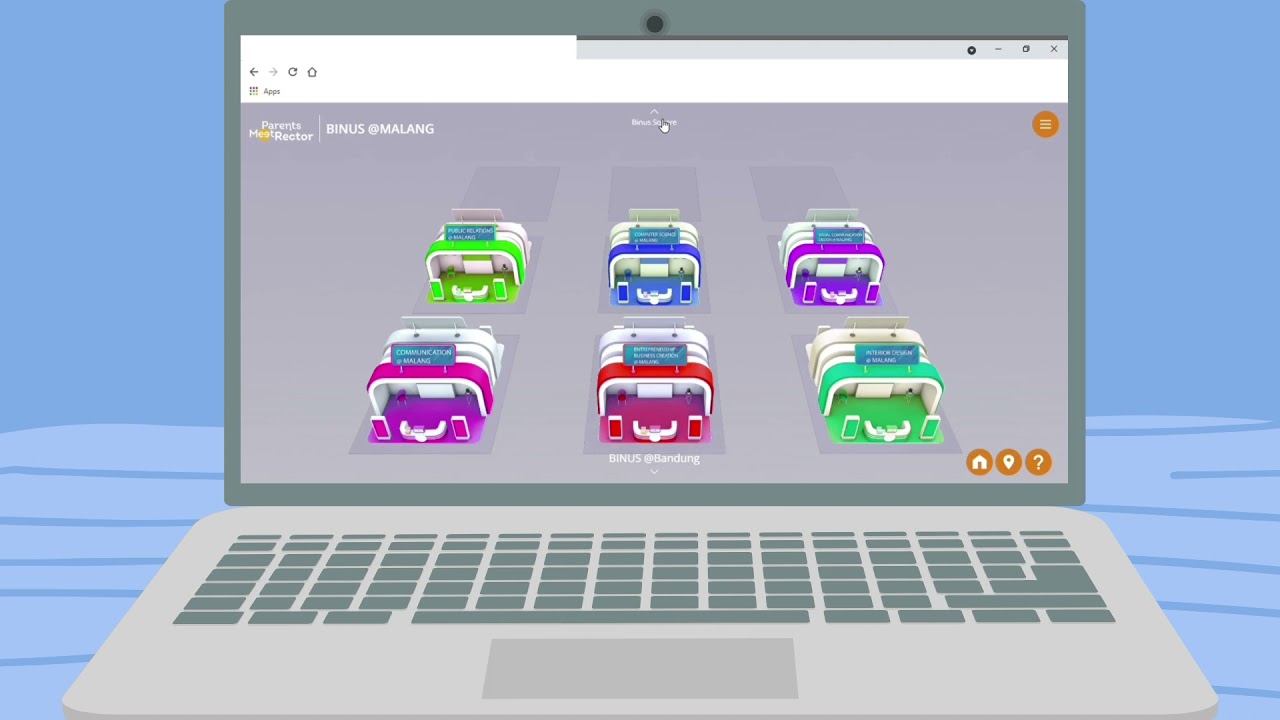Go back with browser back arrow
Screen dimensions: 1280x720
coord(254,72)
